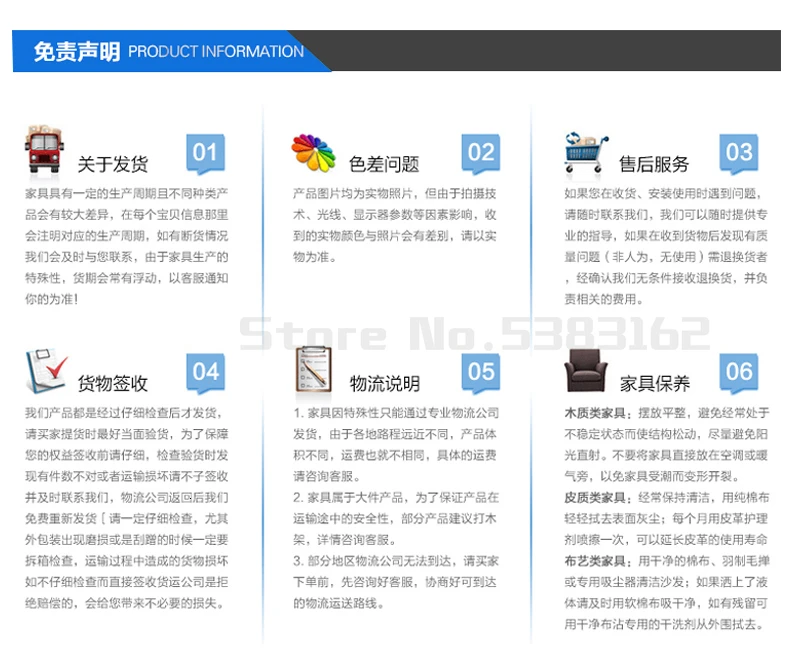790x667 pixels.
Task: Click the 家具保养 section heading
Action: pos(654,384)
